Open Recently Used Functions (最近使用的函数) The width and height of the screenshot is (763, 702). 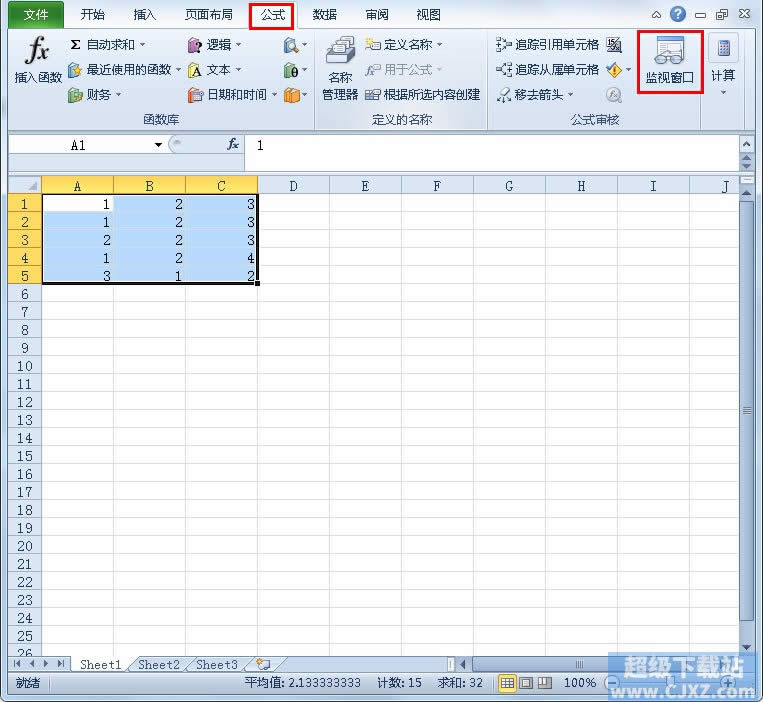tap(125, 70)
